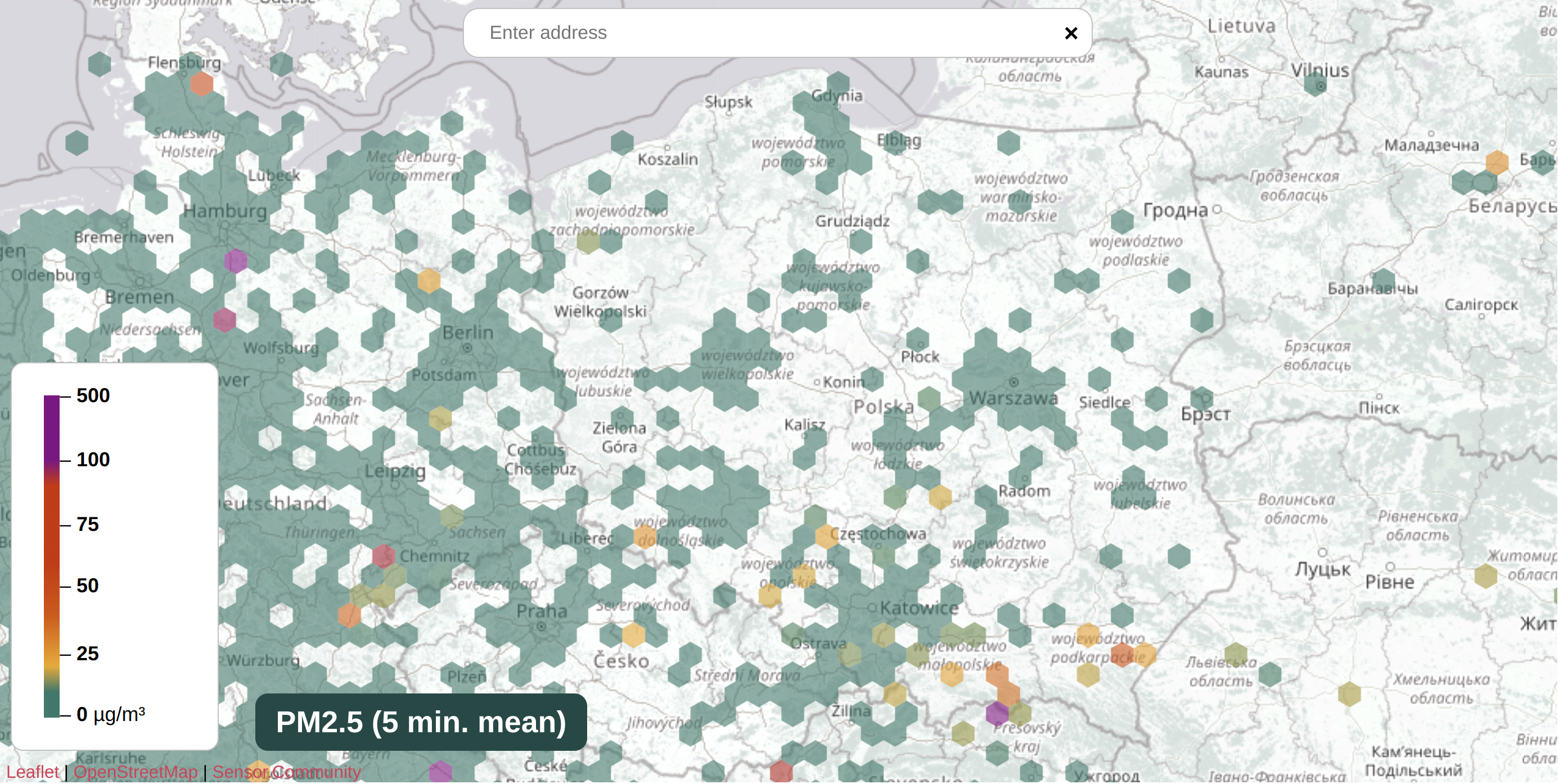
Task: Click the orange hexagon south of Praha
Action: [634, 635]
